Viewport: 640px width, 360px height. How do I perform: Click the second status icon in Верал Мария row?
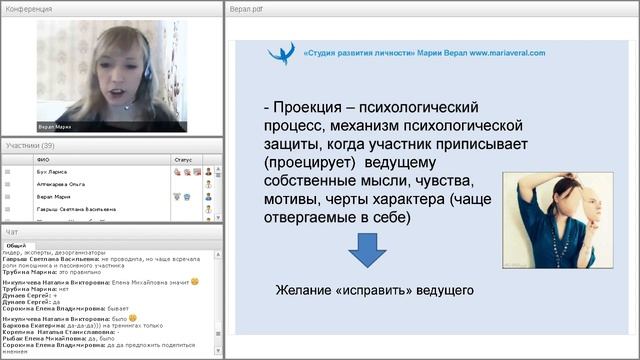pyautogui.click(x=187, y=197)
